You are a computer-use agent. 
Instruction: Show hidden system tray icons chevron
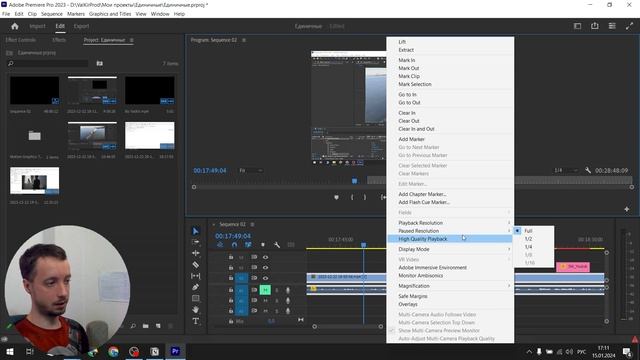(x=529, y=351)
